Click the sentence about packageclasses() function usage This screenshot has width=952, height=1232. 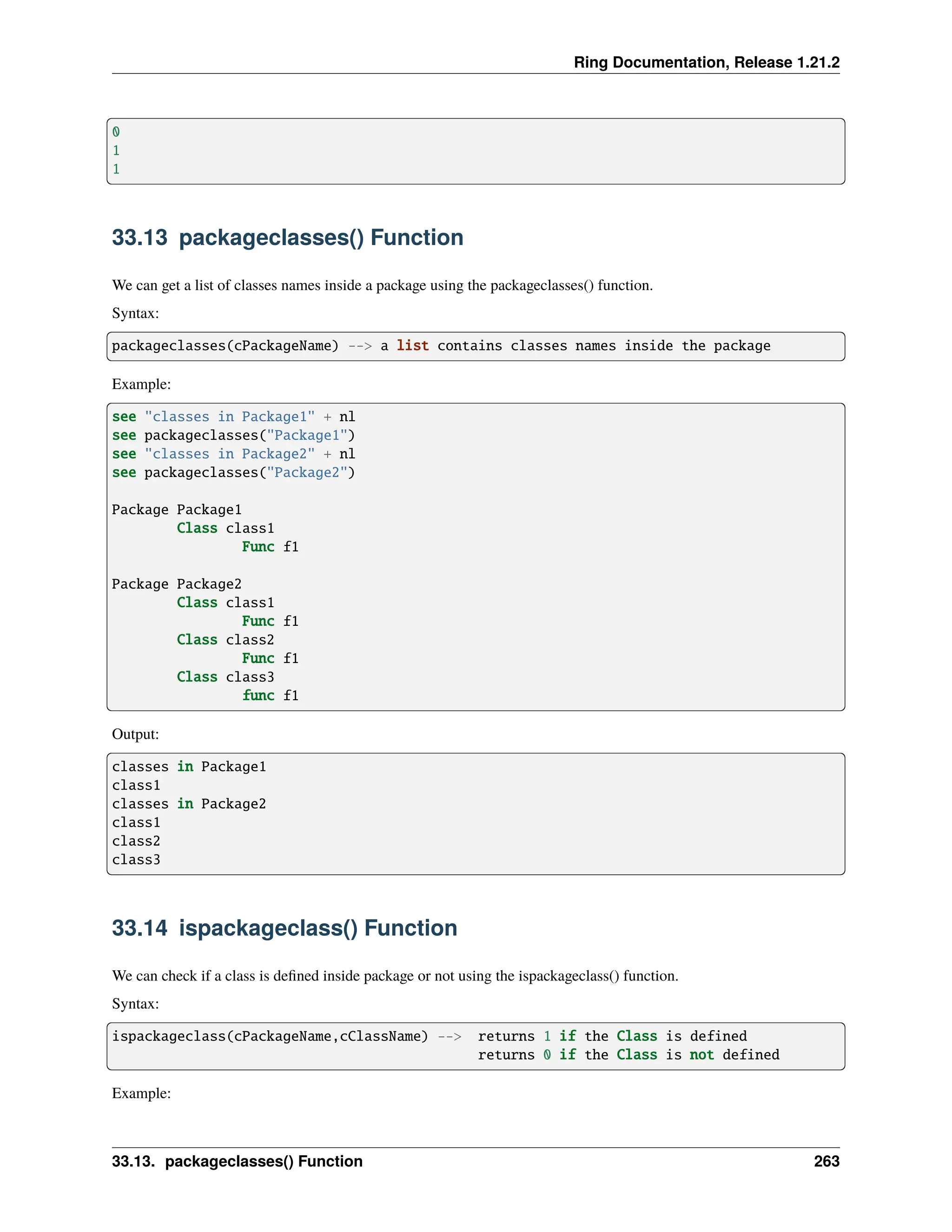pos(382,285)
